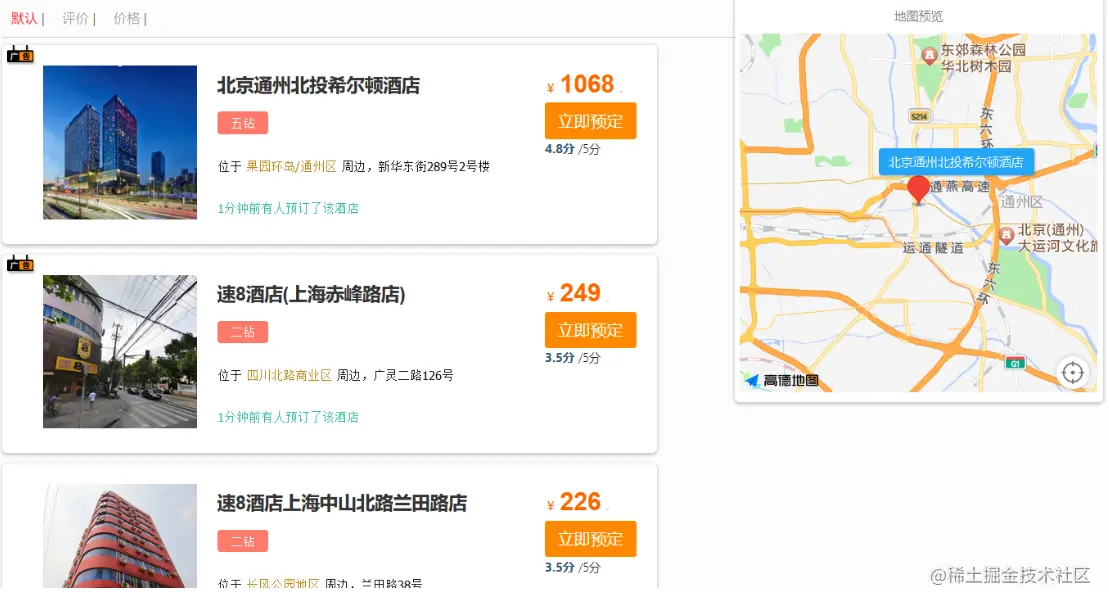Viewport: 1109px width, 604px height.
Task: Click the 东郊森林公园 map marker icon
Action: pos(929,54)
